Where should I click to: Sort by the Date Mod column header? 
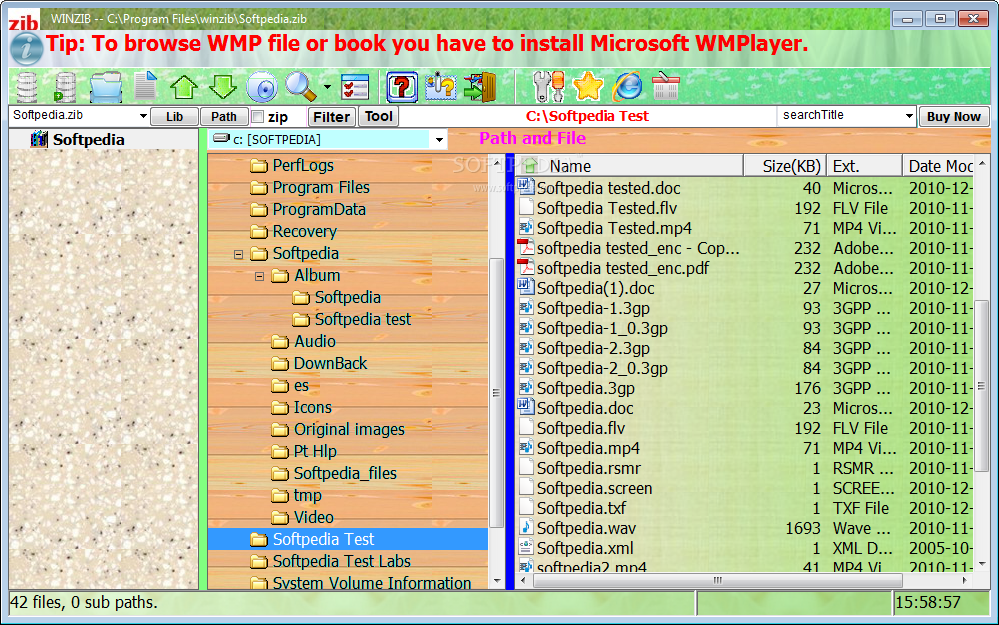[x=938, y=166]
